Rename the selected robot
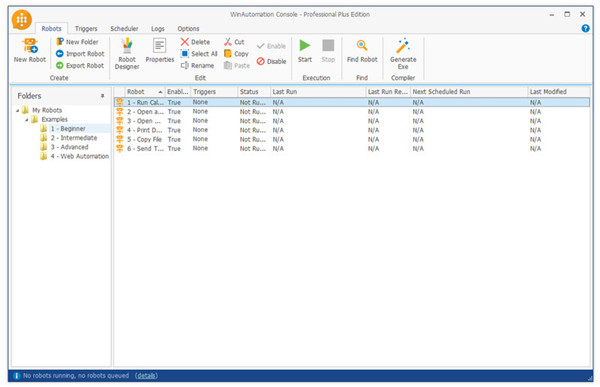Viewport: 600px width, 387px height. [197, 65]
